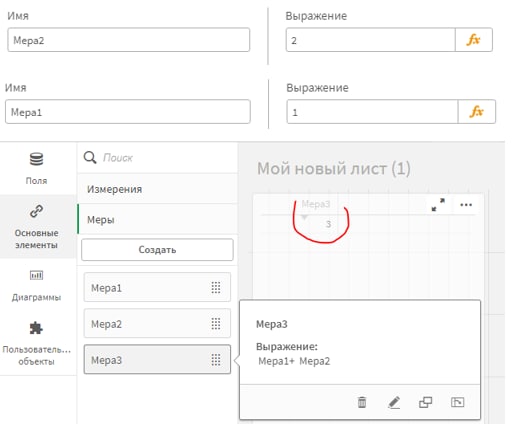Click the sort arrow under Мера3 column
Image resolution: width=513 pixels, height=430 pixels.
click(x=304, y=218)
